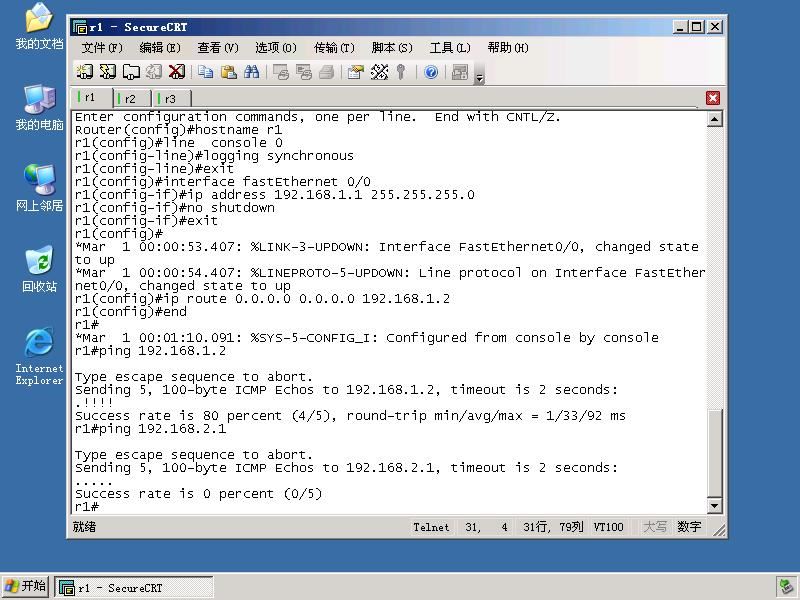This screenshot has height=600, width=800.
Task: Click VT100 in the status bar
Action: [608, 527]
